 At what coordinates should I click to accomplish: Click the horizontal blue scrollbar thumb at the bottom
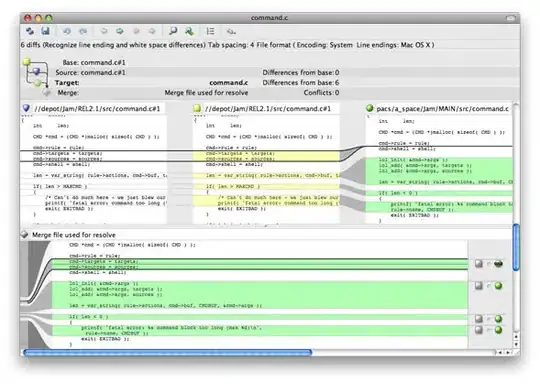(168, 352)
